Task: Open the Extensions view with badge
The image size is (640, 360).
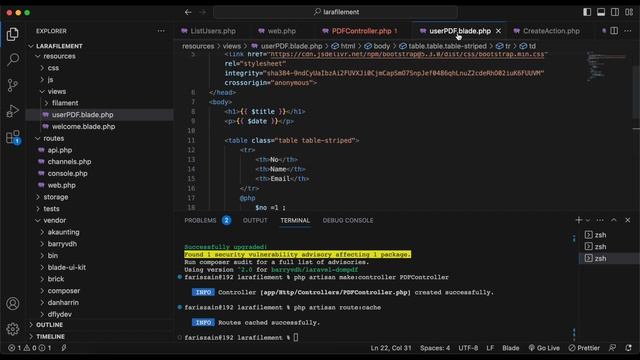Action: [13, 137]
